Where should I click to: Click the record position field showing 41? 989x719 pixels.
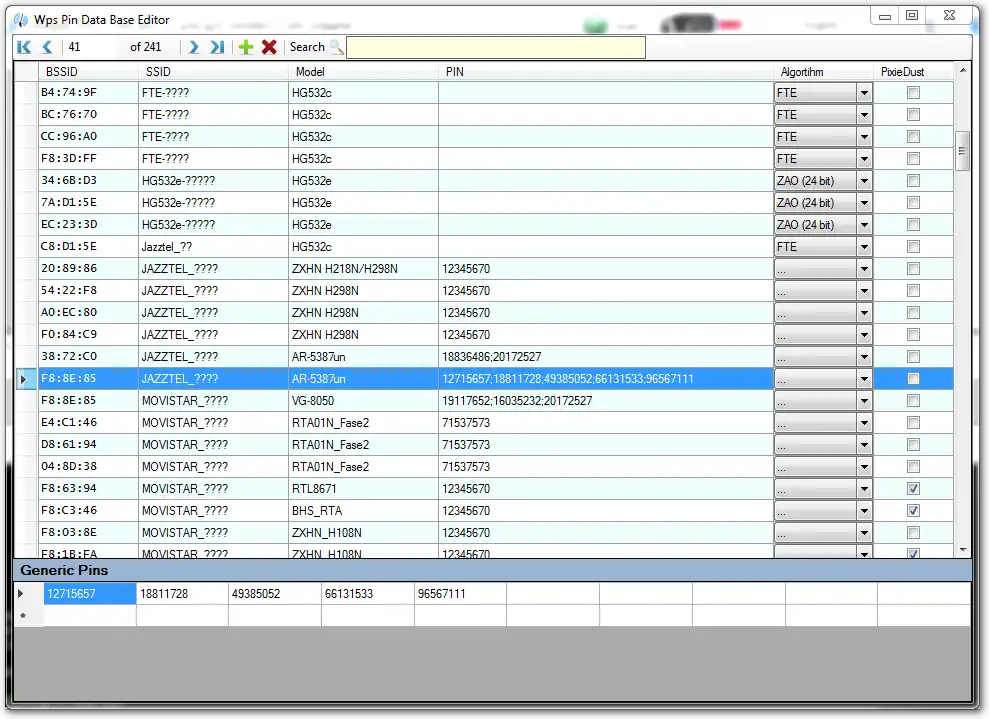click(x=91, y=47)
